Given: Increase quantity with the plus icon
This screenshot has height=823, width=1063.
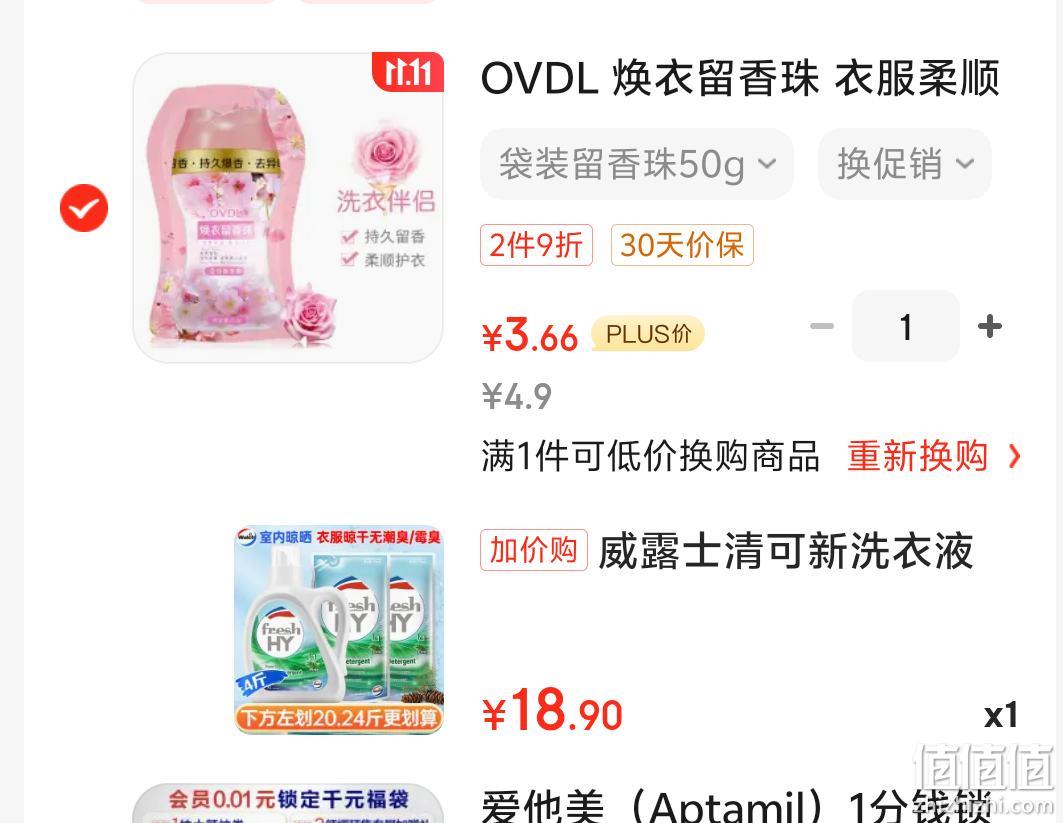Looking at the screenshot, I should pyautogui.click(x=990, y=326).
